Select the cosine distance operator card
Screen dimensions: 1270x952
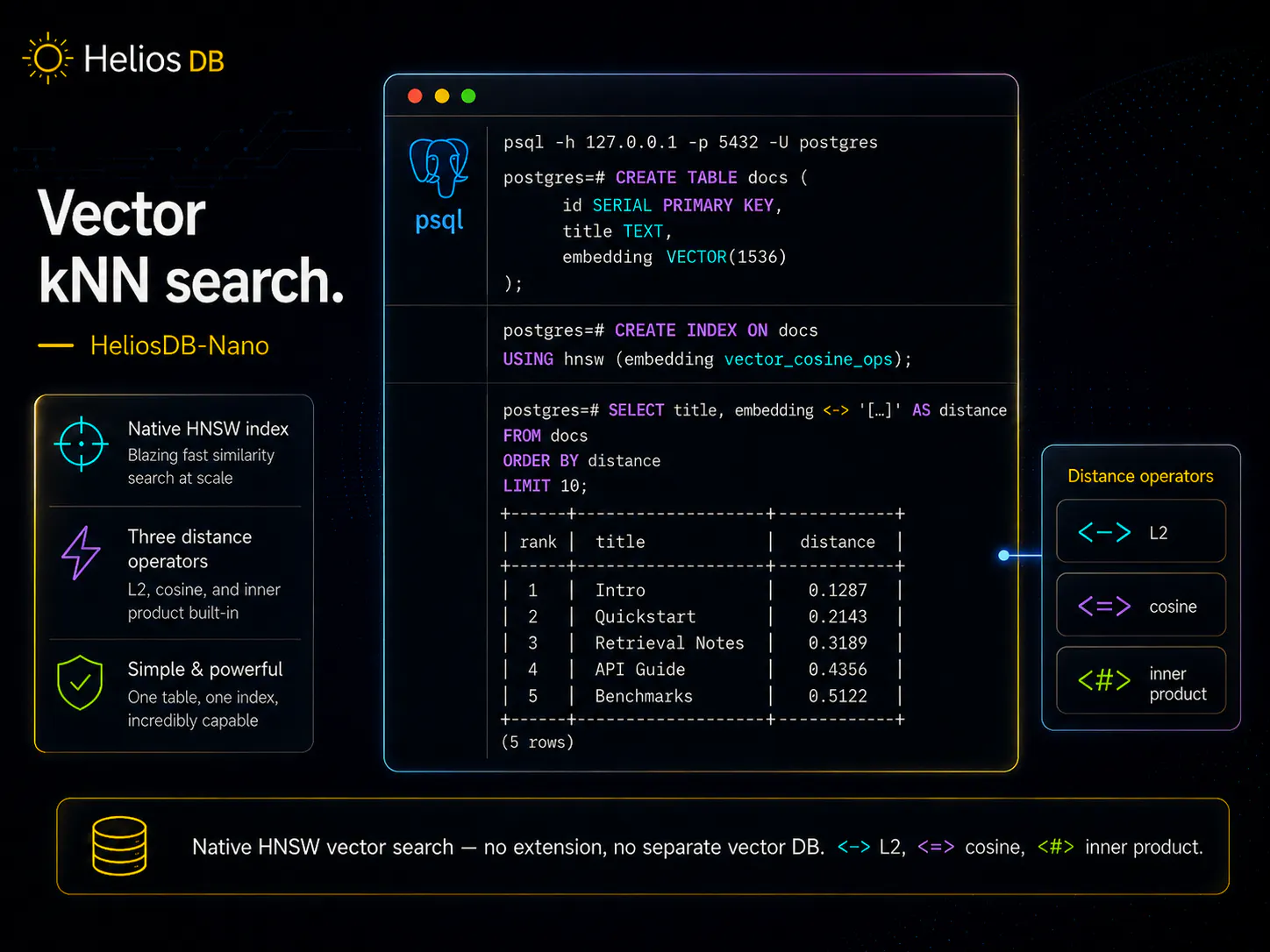click(x=1141, y=605)
